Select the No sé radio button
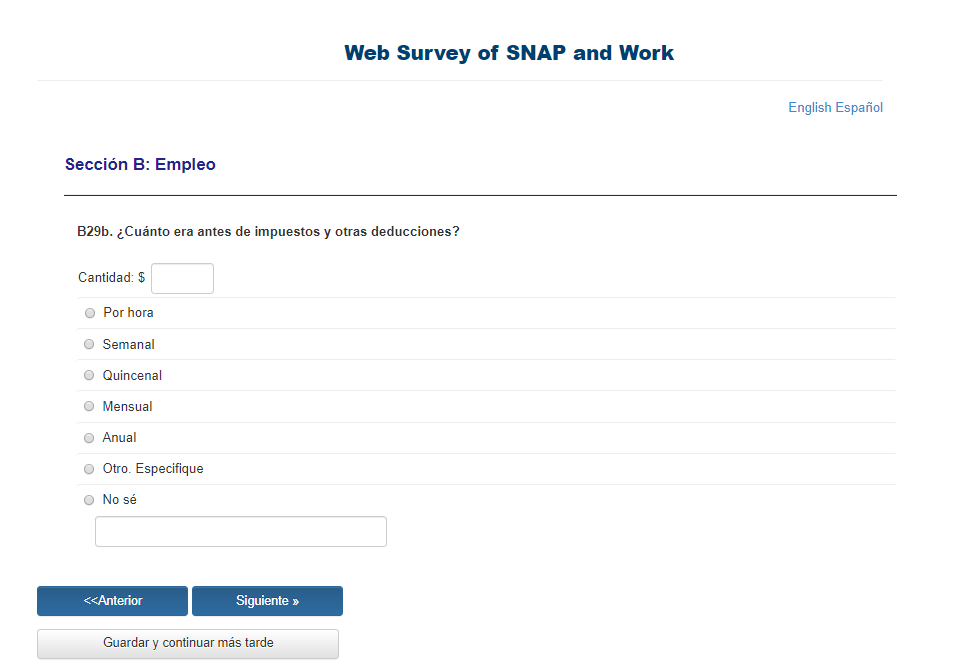 [x=89, y=500]
